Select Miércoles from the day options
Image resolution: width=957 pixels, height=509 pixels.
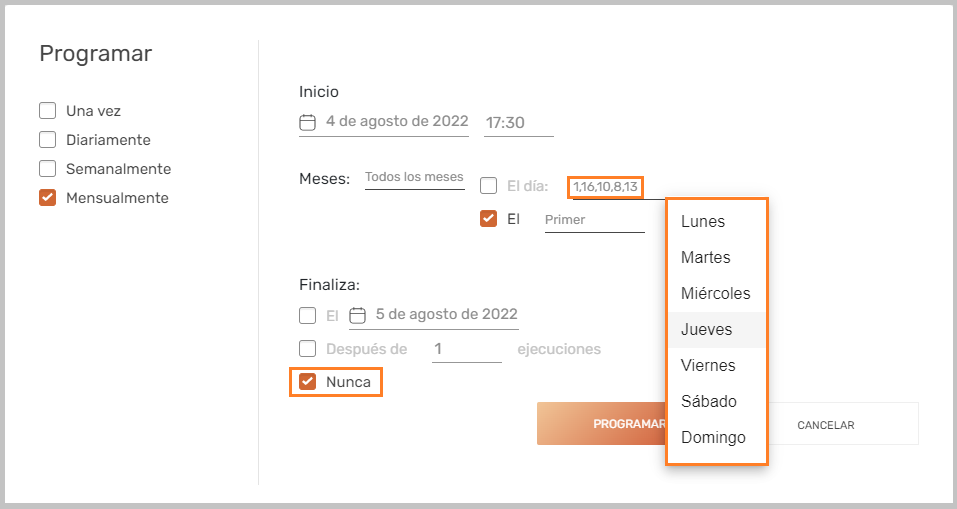(x=717, y=294)
